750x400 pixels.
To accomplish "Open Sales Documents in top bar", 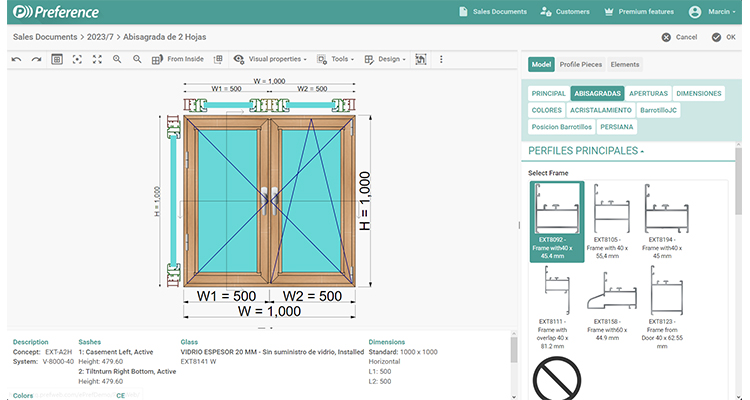I will [493, 11].
